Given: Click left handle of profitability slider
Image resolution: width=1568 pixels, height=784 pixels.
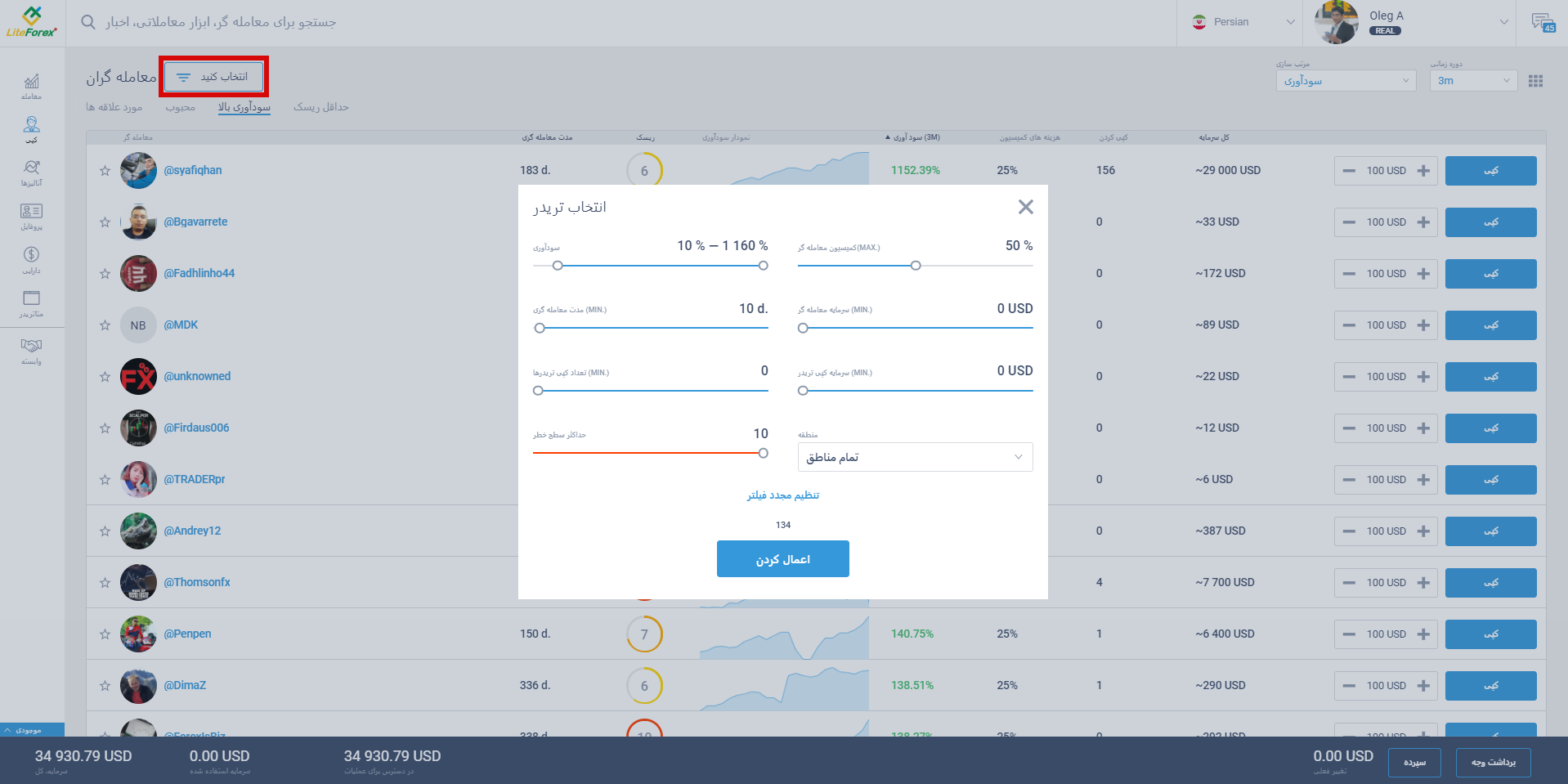Looking at the screenshot, I should [558, 266].
